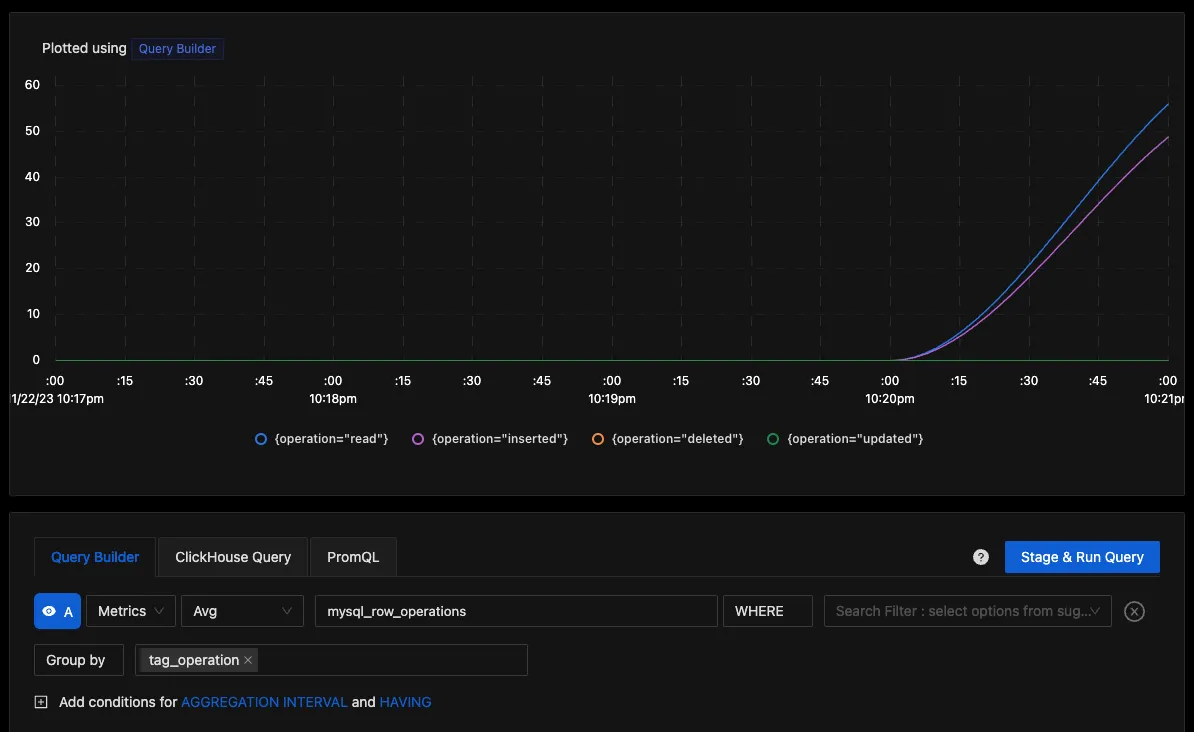Open the Metrics data source dropdown
This screenshot has height=732, width=1194.
point(131,611)
